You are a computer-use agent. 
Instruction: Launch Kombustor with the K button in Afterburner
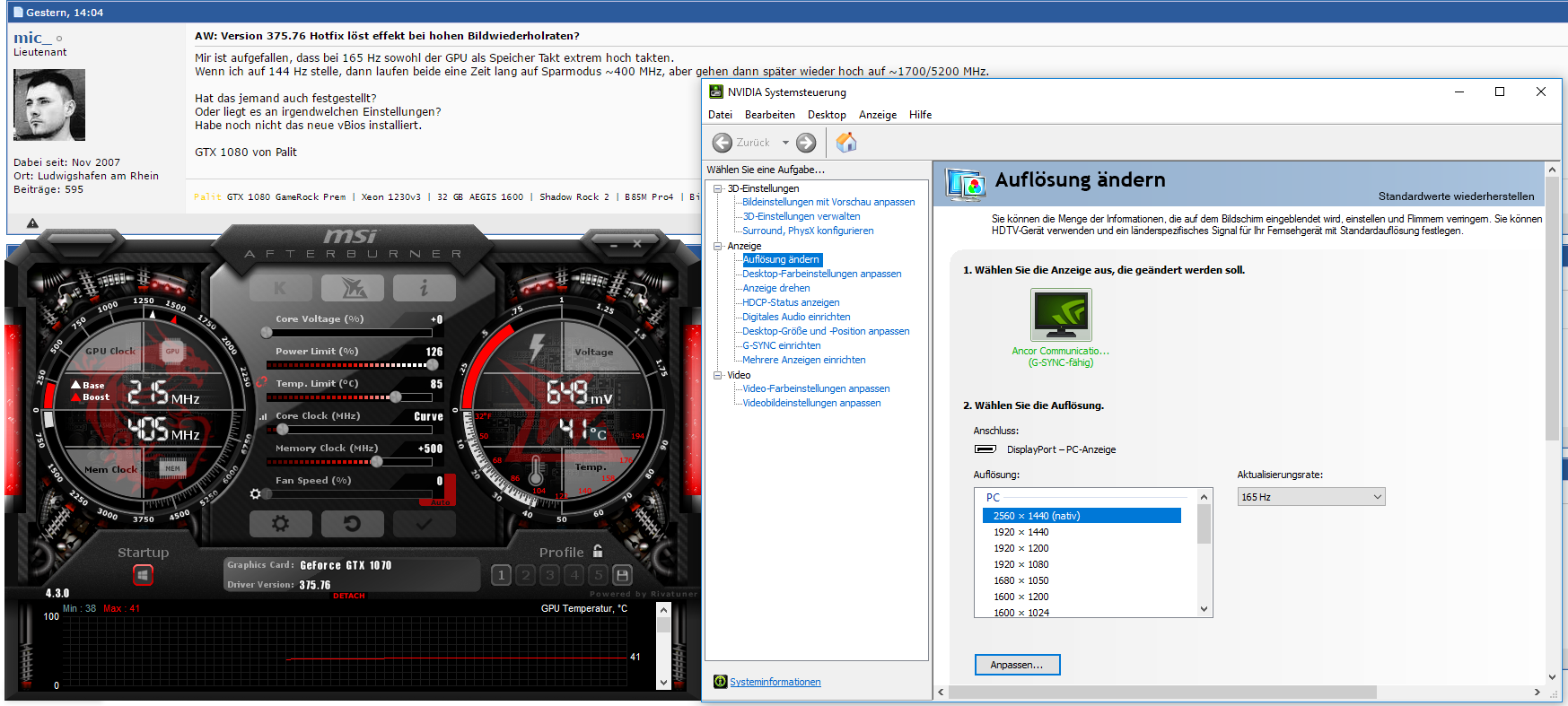tap(280, 288)
